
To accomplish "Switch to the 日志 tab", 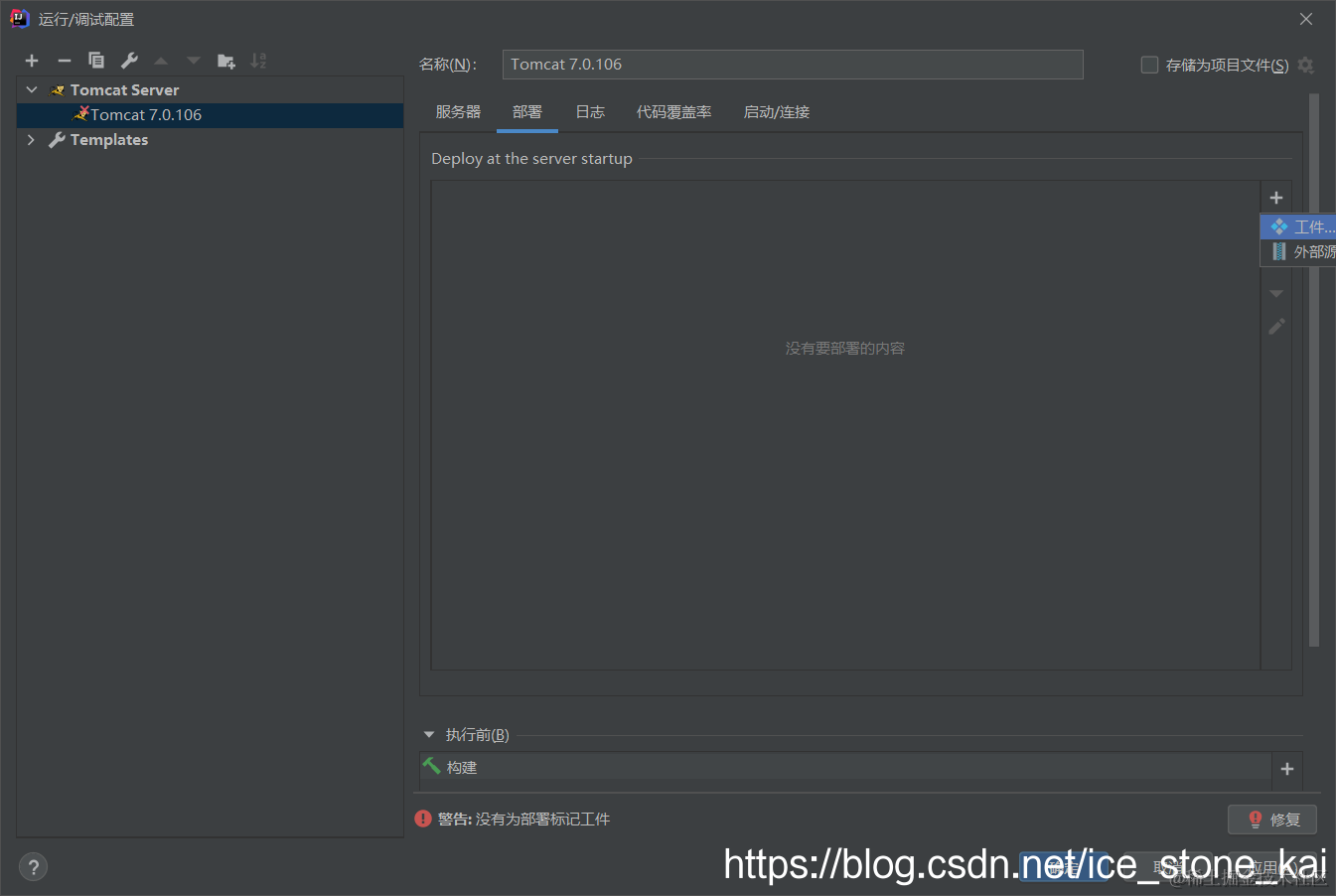I will pos(590,112).
